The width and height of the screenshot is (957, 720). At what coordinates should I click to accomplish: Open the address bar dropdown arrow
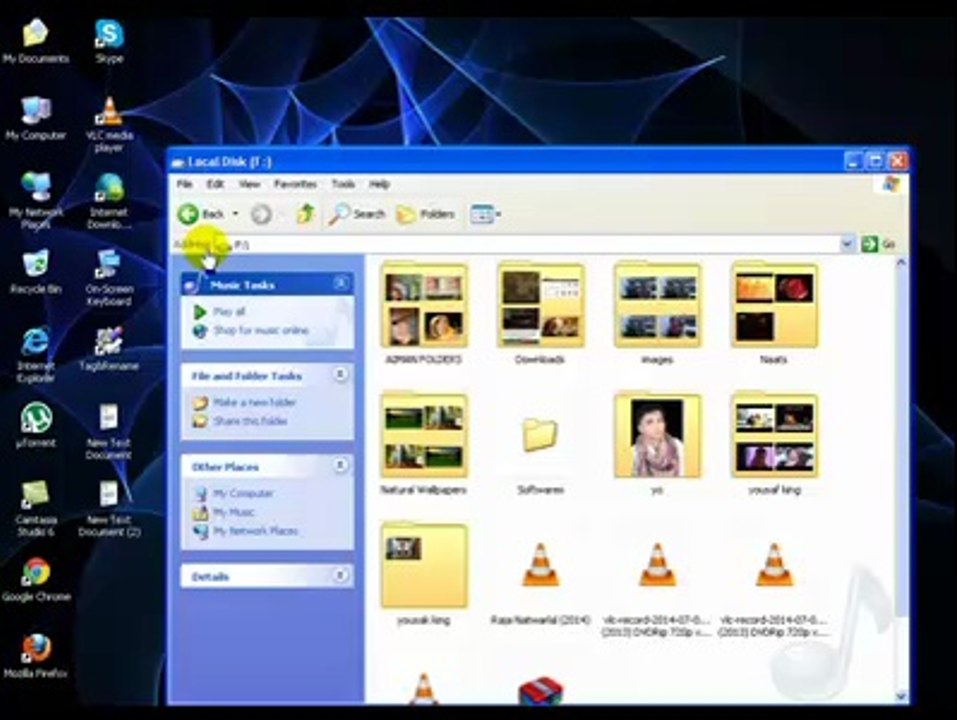point(847,244)
